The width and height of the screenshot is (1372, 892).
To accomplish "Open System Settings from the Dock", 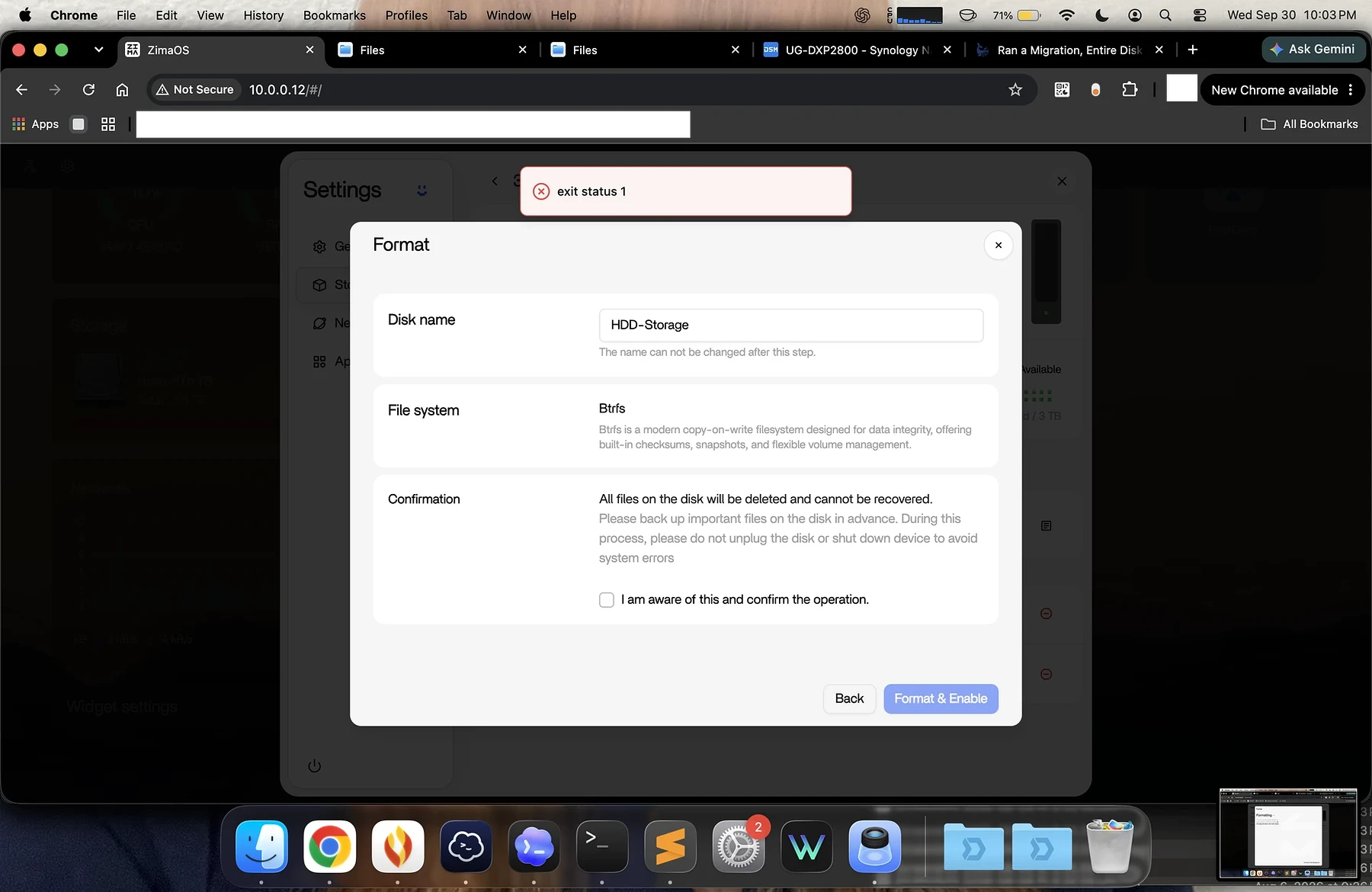I will pos(739,846).
